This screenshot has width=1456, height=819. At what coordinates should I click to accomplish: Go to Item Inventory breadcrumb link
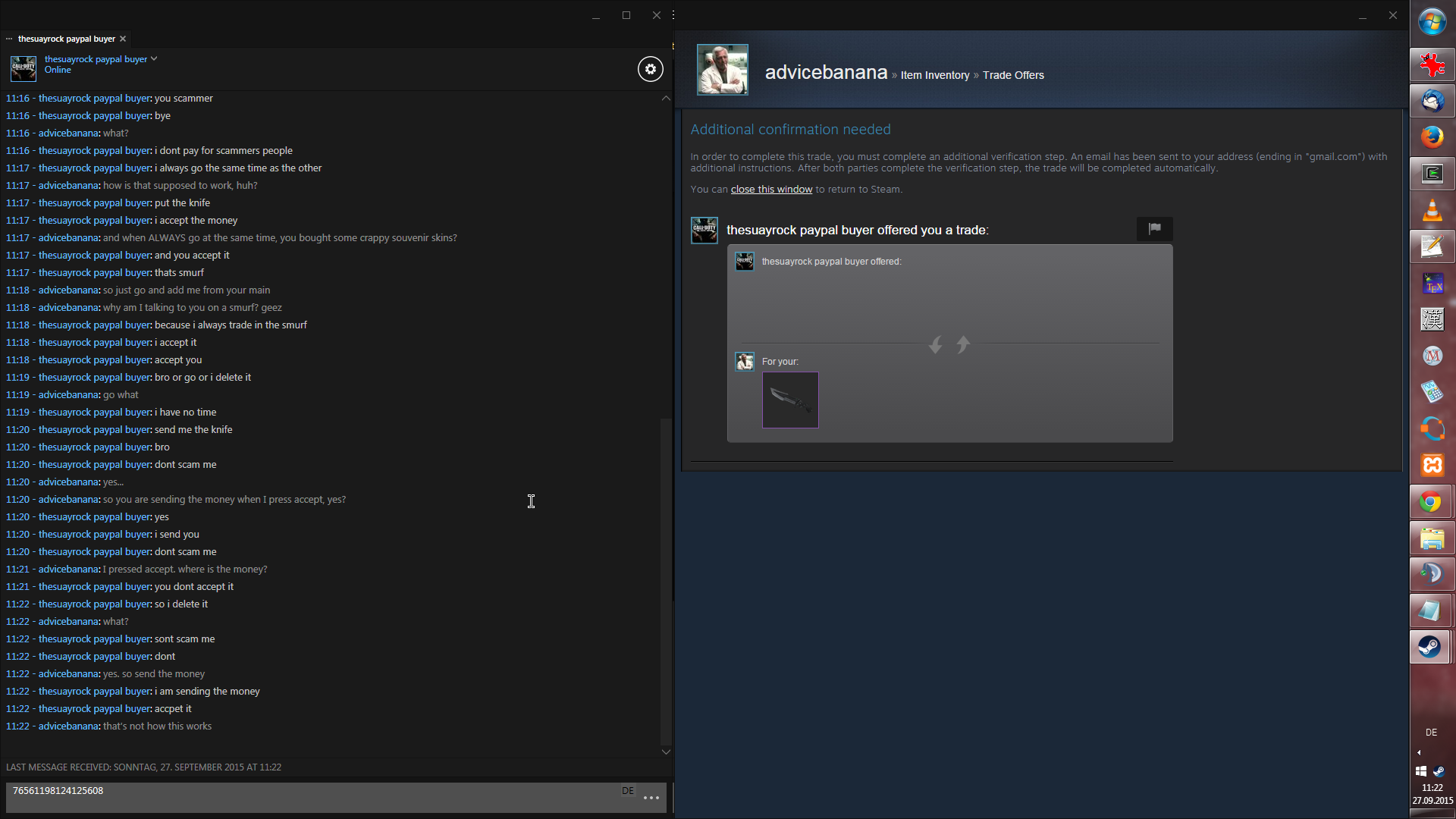[x=934, y=75]
